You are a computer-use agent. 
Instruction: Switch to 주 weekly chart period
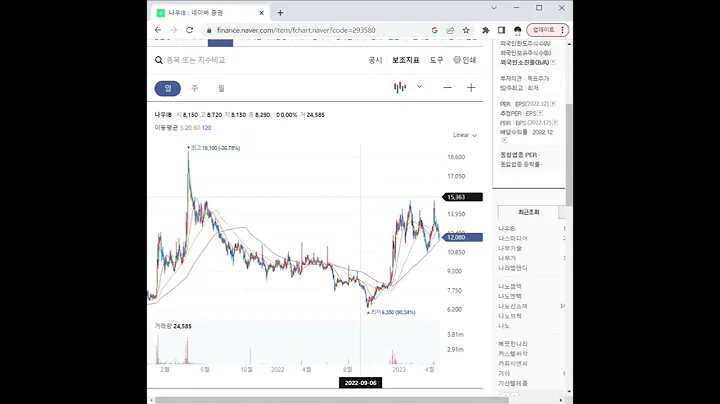point(194,88)
